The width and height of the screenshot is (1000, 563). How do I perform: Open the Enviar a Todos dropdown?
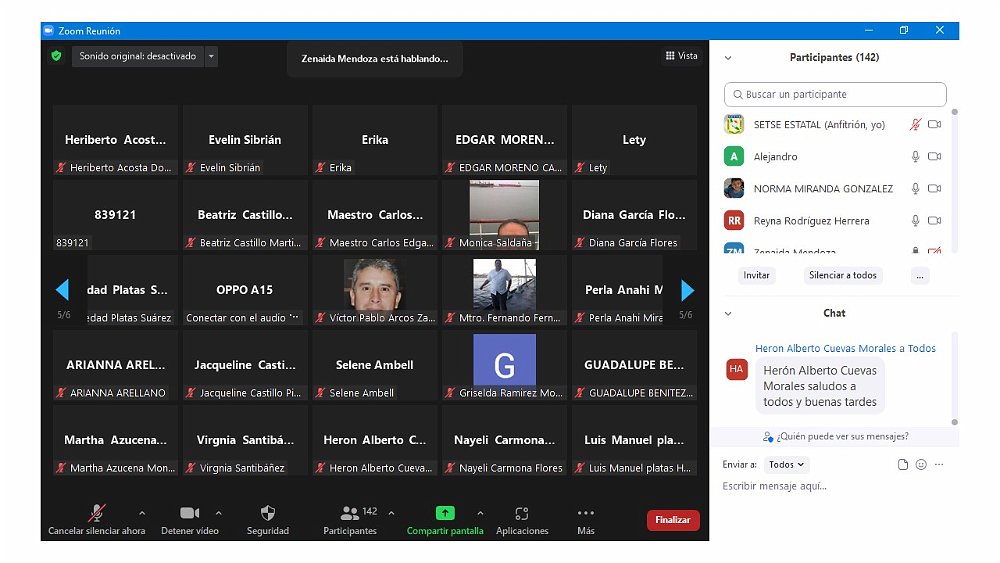(x=786, y=464)
